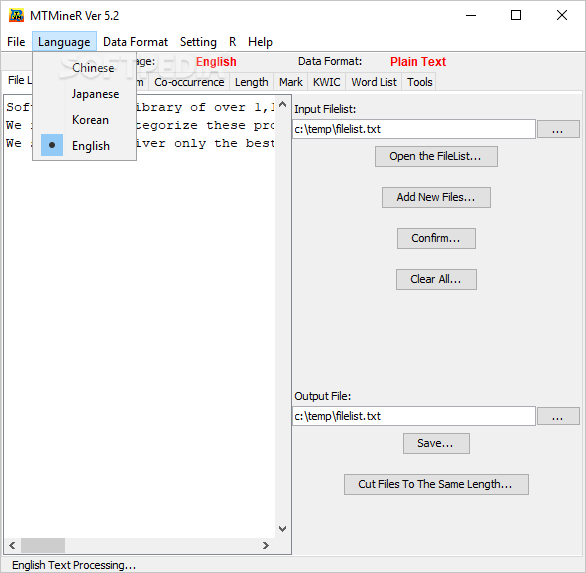
Task: Click the MTMineR app icon in title bar
Action: pyautogui.click(x=16, y=15)
